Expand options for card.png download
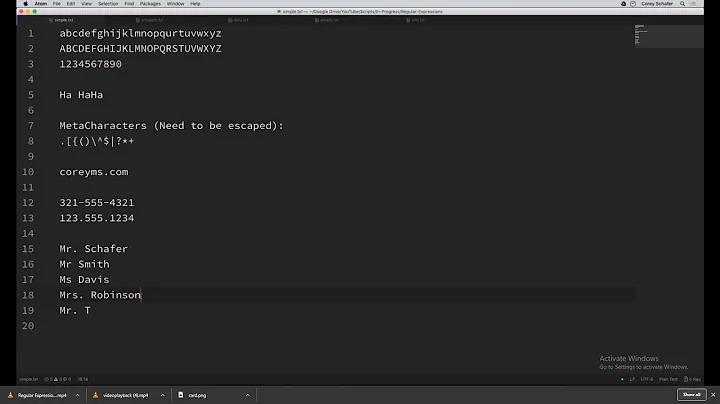Image resolution: width=720 pixels, height=404 pixels. coord(248,395)
